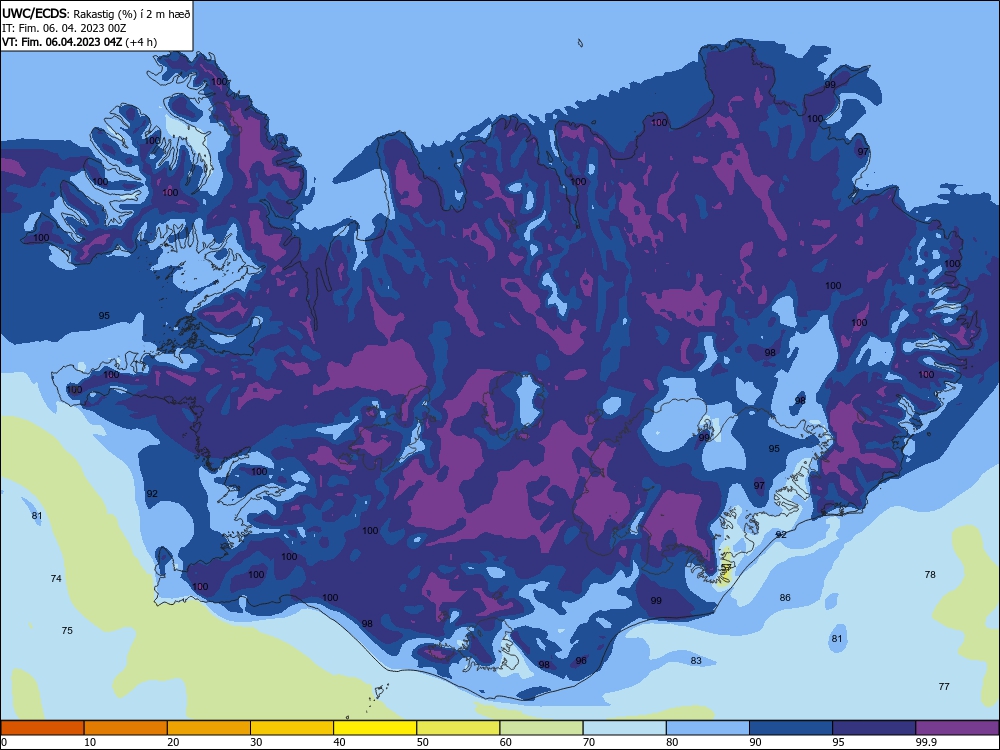Click the humidity value 86 on the map

point(785,598)
